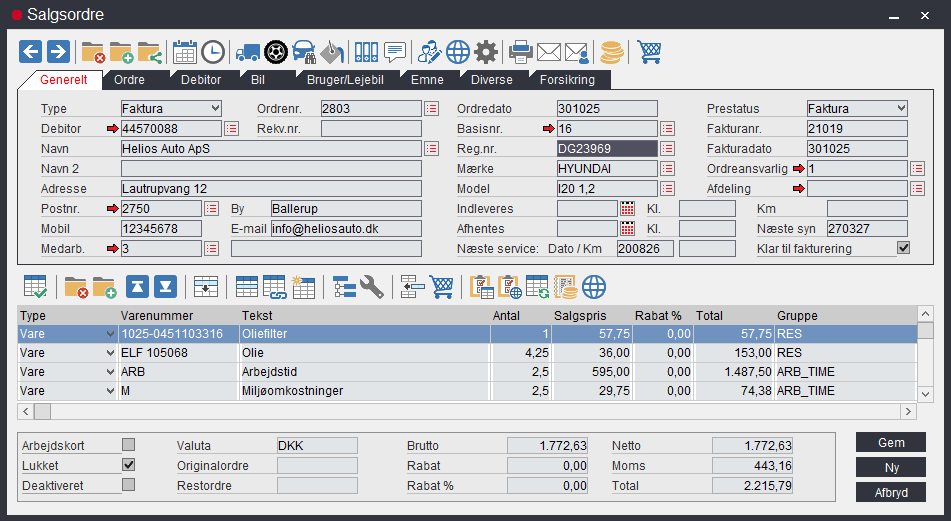Uncheck the Lukket checkbox

128,465
